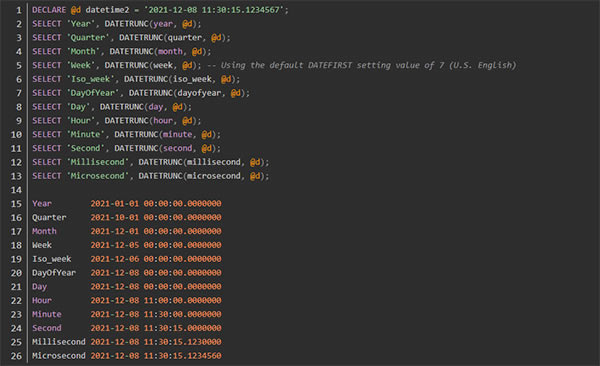The height and width of the screenshot is (366, 600).
Task: Click the hour argument on line 9
Action: (163, 120)
